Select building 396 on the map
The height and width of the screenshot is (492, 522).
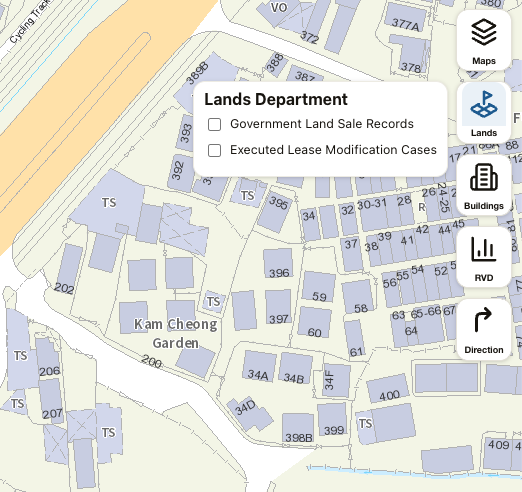point(278,263)
